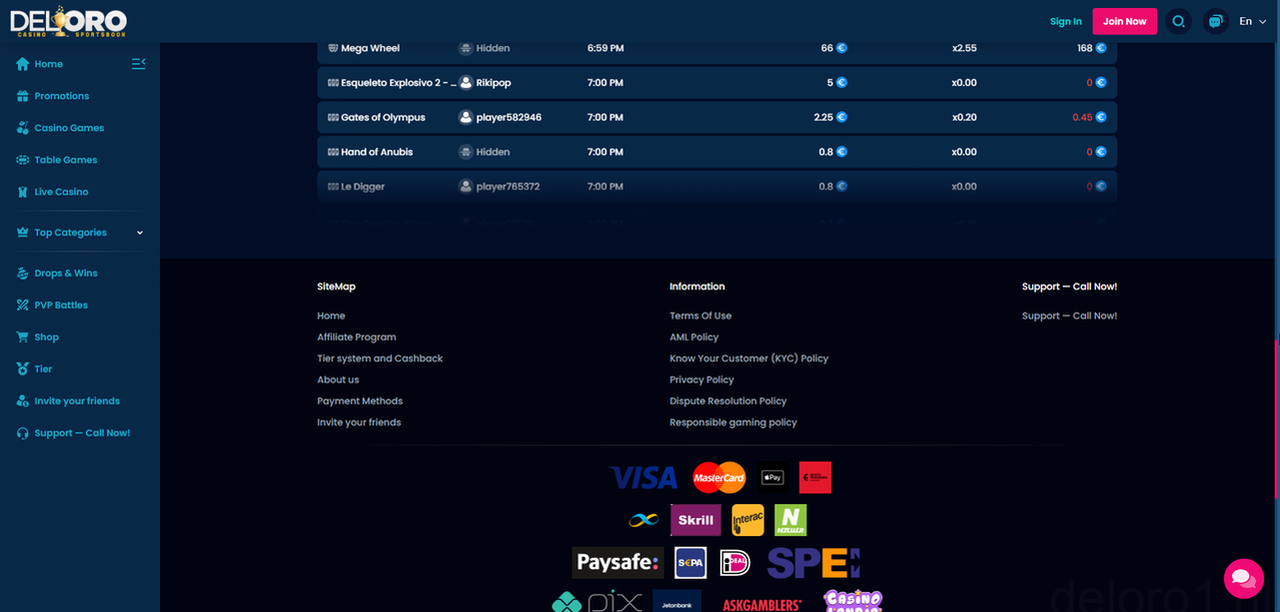
Task: Click footer SiteMap Home link
Action: pyautogui.click(x=331, y=316)
